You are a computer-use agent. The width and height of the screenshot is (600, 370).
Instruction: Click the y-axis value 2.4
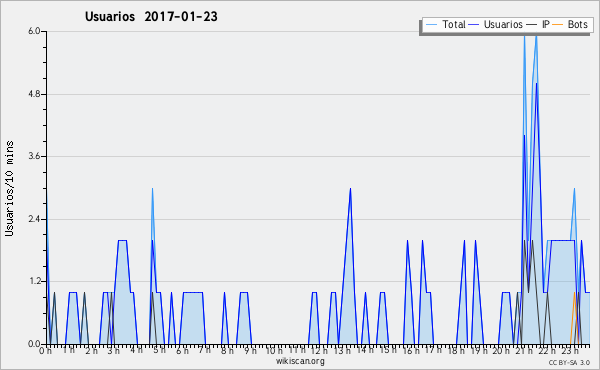pos(34,219)
